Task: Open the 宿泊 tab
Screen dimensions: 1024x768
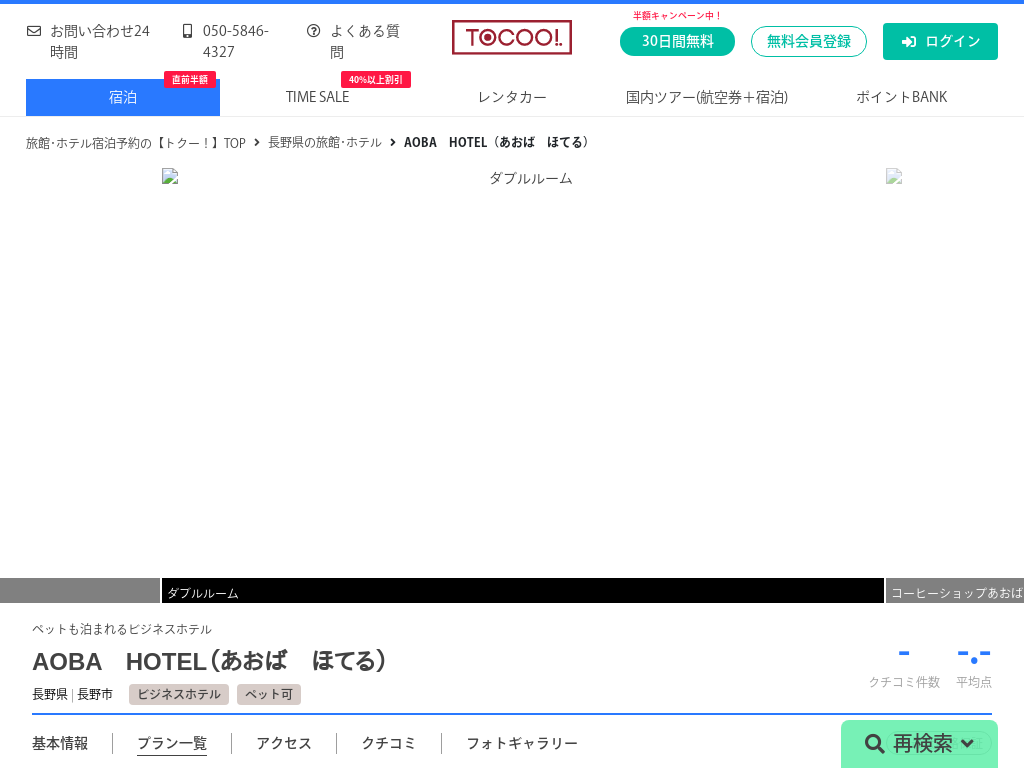Action: click(122, 97)
